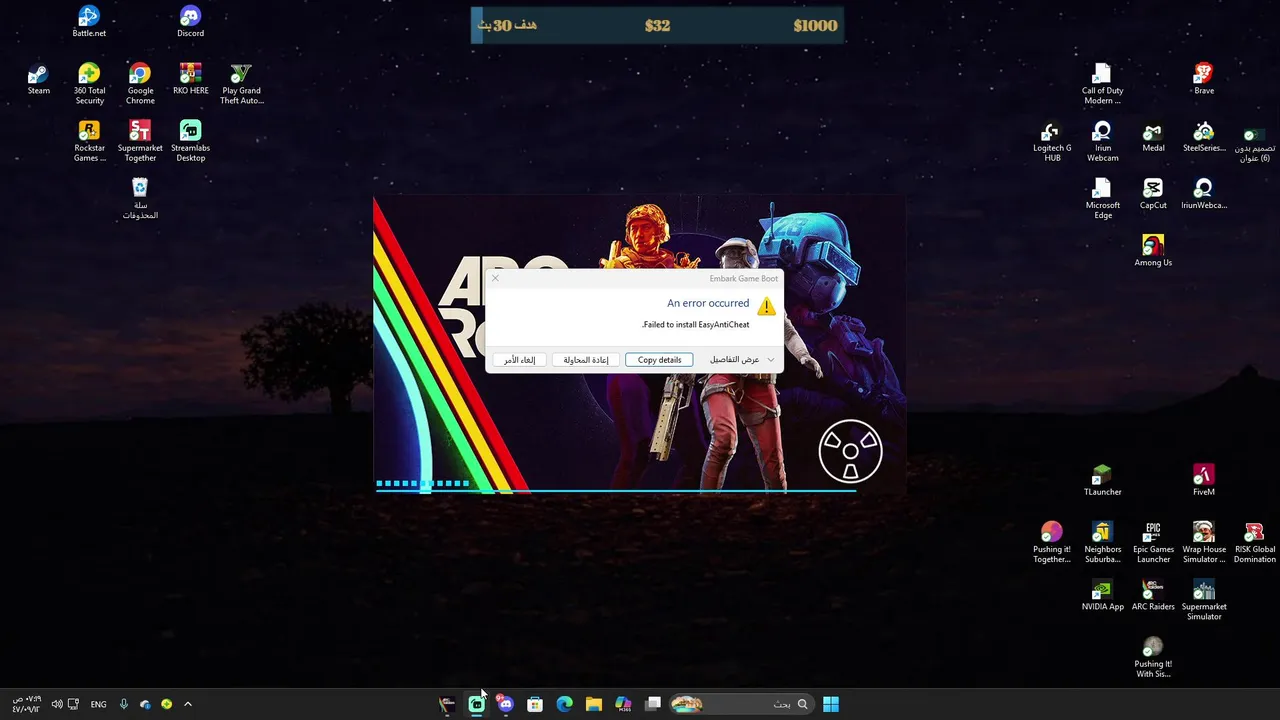Select Rockstar Games launcher icon
This screenshot has height=720, width=1280.
89,141
